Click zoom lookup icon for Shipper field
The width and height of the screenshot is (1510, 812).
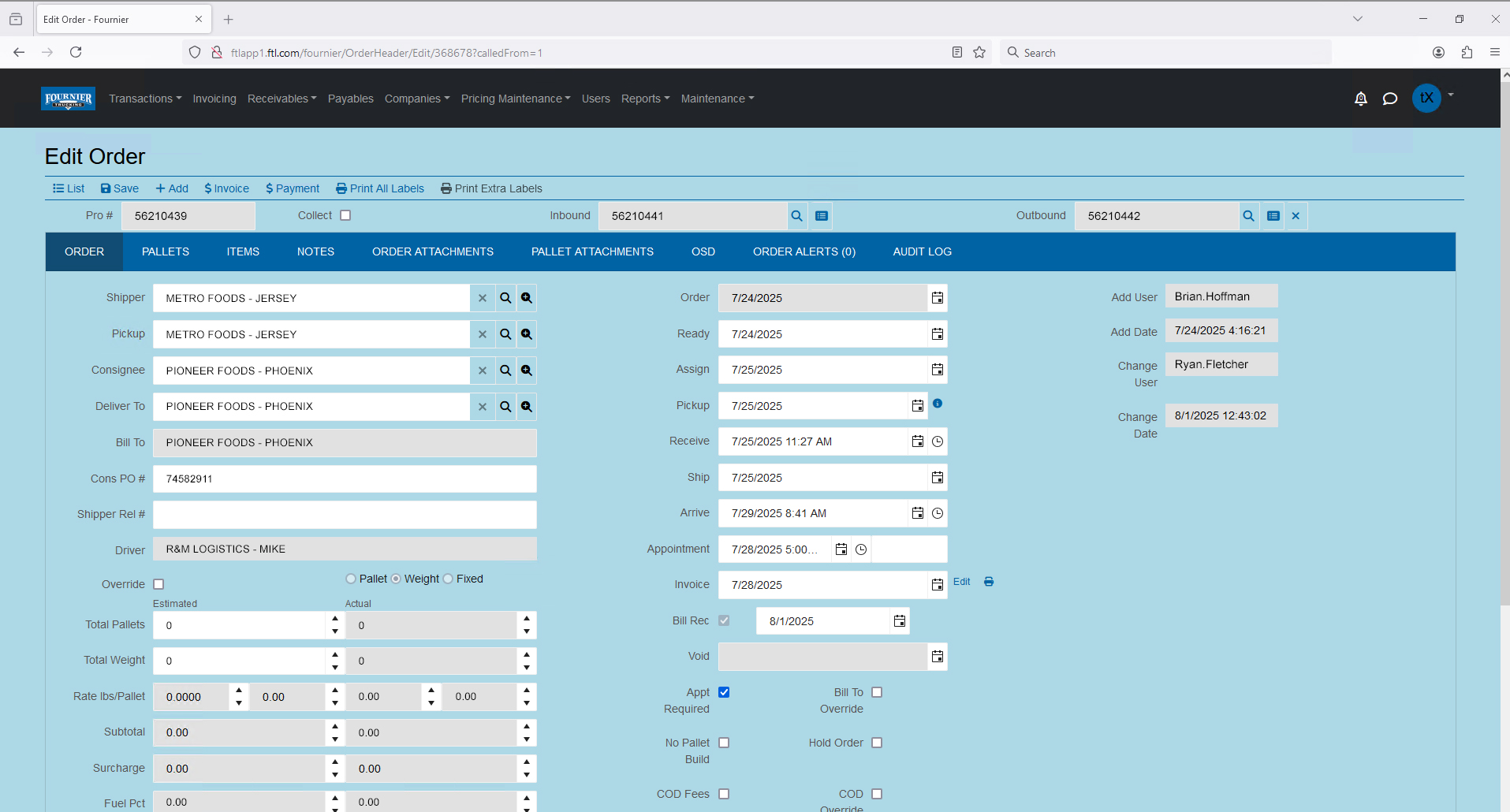coord(526,298)
